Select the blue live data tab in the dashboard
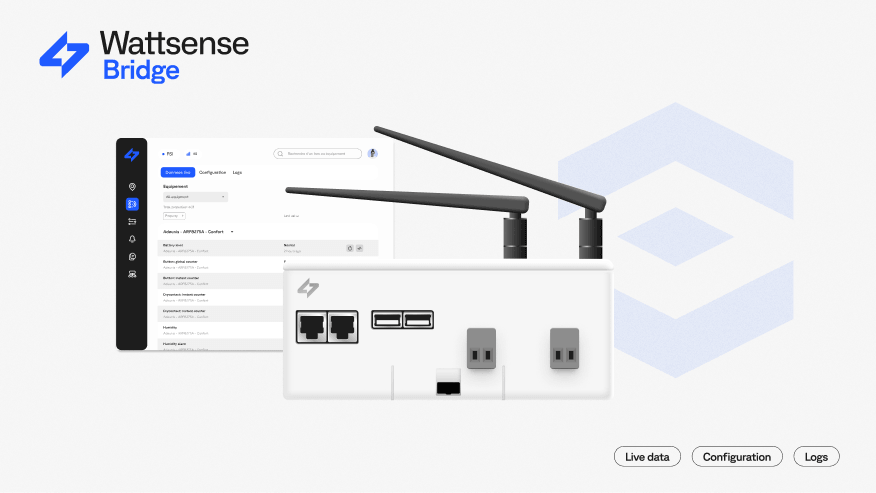 click(178, 172)
